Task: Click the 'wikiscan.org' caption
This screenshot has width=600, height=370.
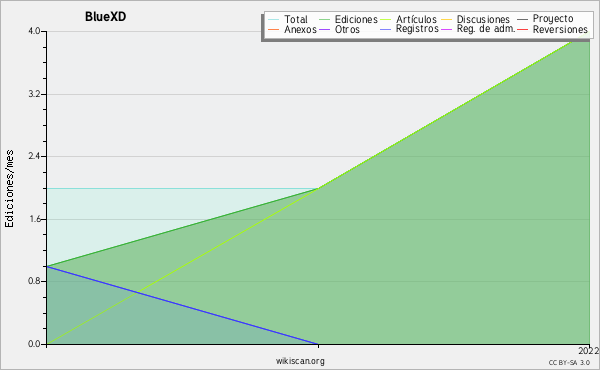Action: pyautogui.click(x=300, y=361)
